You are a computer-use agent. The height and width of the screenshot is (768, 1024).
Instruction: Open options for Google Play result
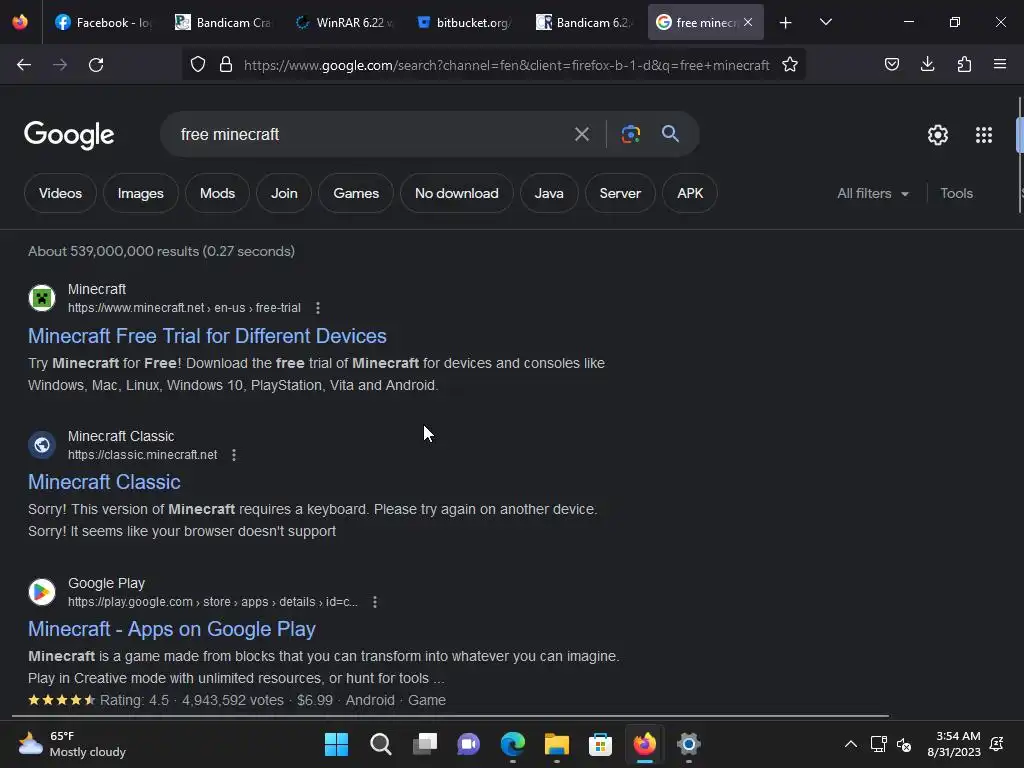375,601
